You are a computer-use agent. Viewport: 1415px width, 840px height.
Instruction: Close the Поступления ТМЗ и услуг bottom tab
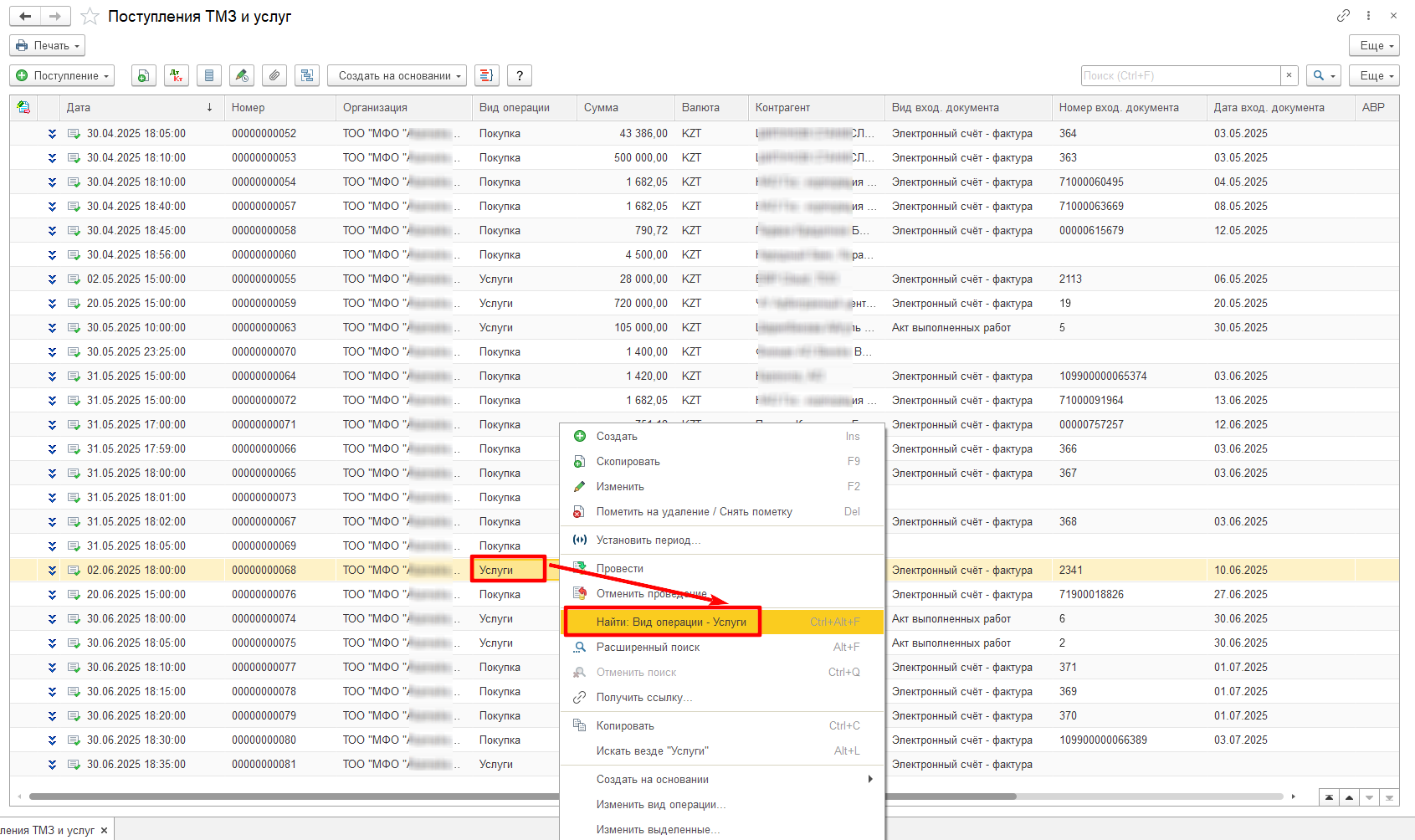(x=104, y=831)
